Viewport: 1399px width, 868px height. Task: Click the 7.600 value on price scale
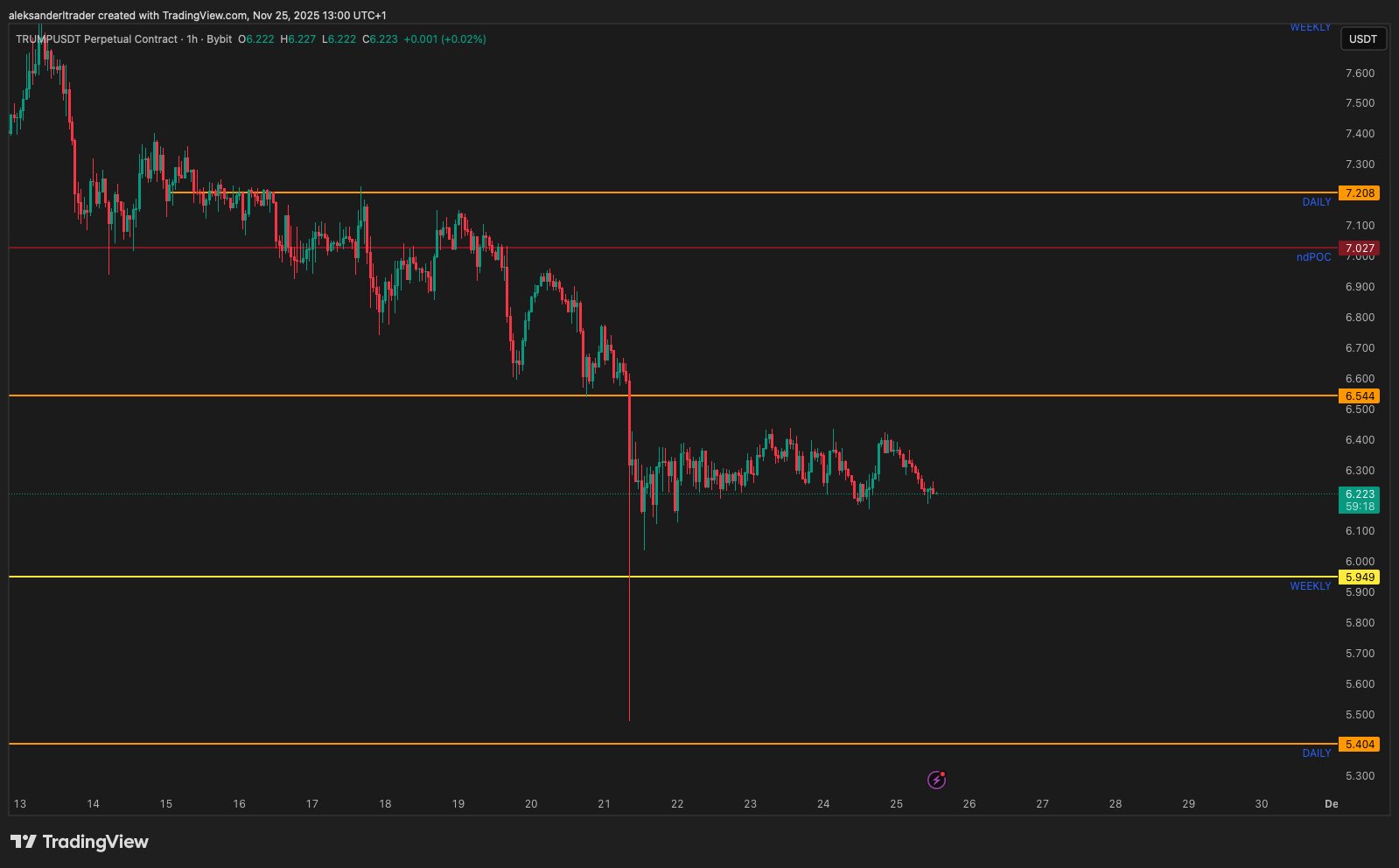point(1360,73)
